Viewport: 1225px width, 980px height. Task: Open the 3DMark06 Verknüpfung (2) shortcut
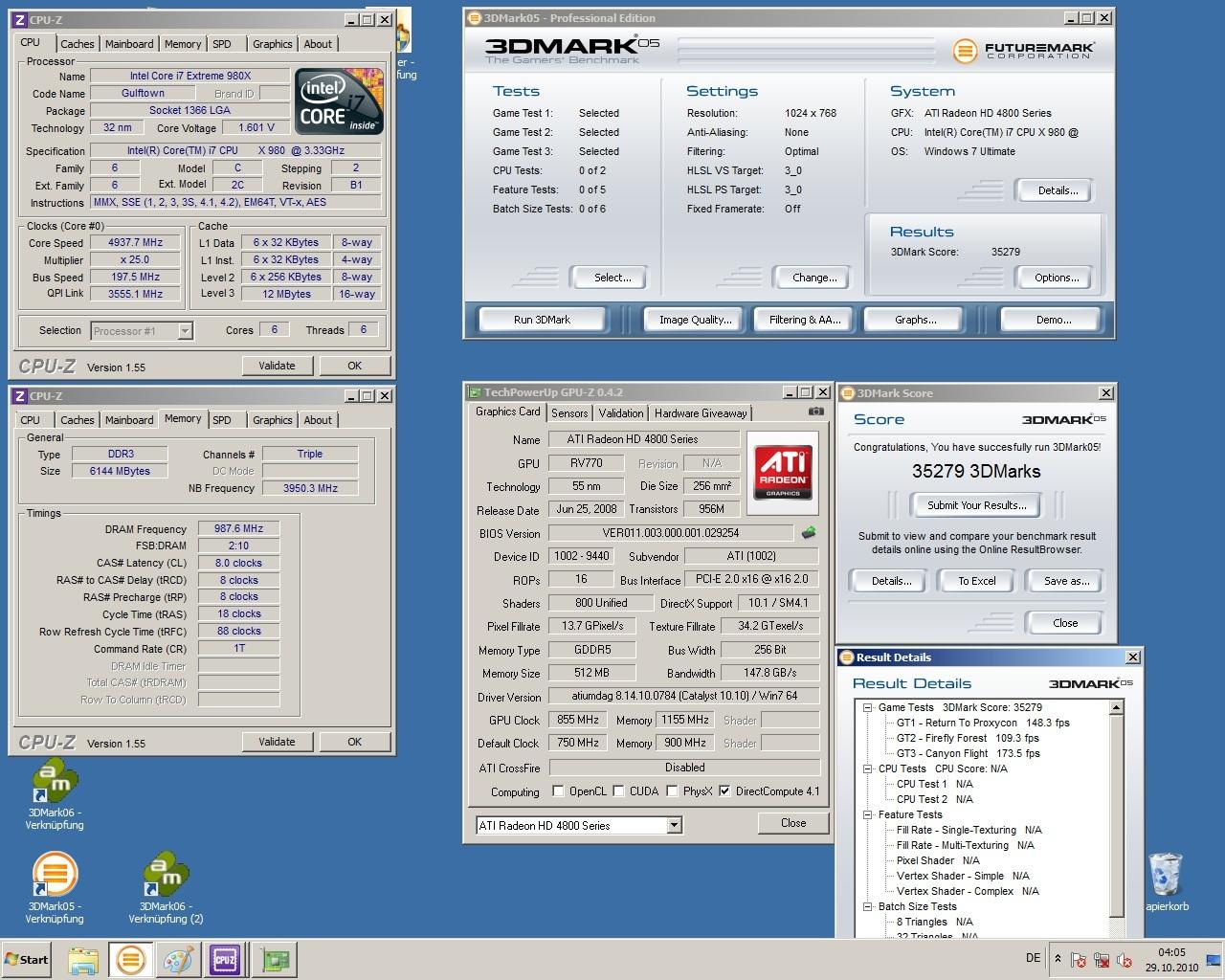click(166, 887)
